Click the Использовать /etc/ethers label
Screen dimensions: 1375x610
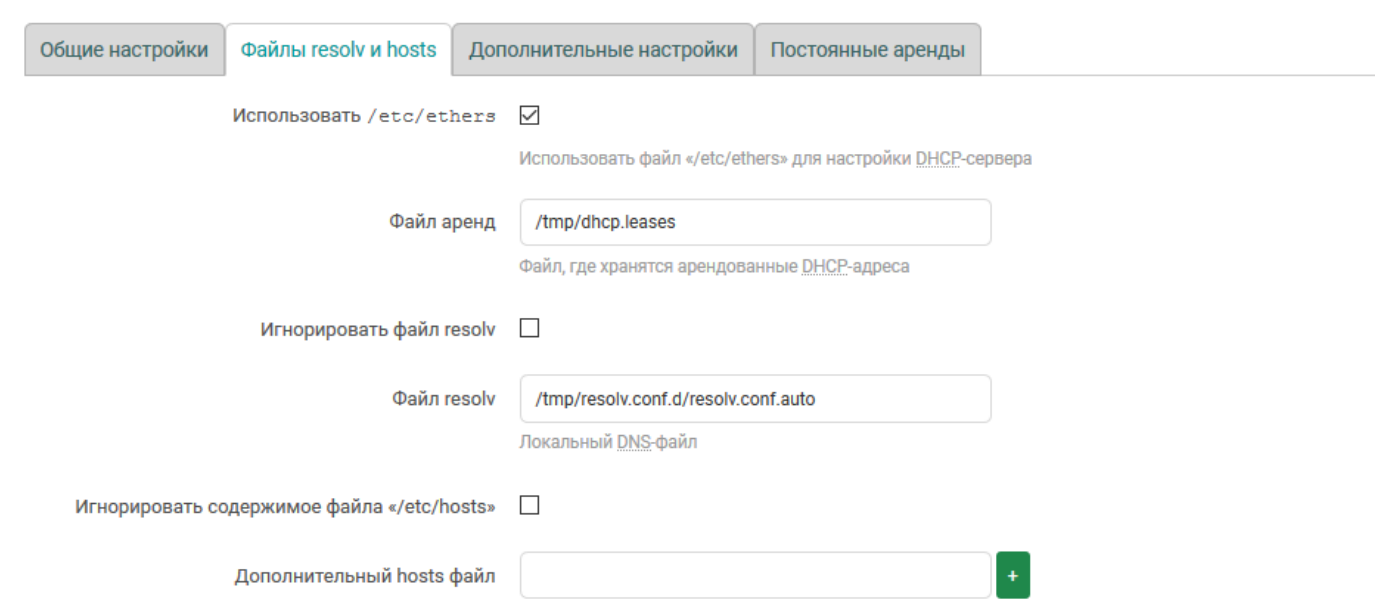pyautogui.click(x=364, y=116)
